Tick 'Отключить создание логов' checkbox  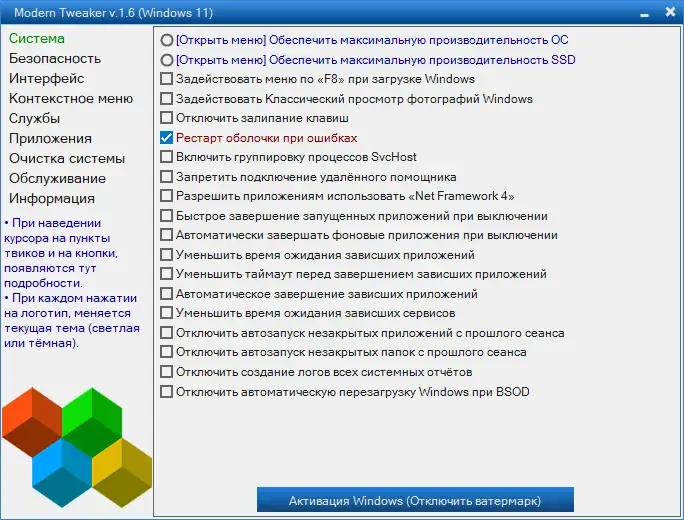pyautogui.click(x=166, y=372)
